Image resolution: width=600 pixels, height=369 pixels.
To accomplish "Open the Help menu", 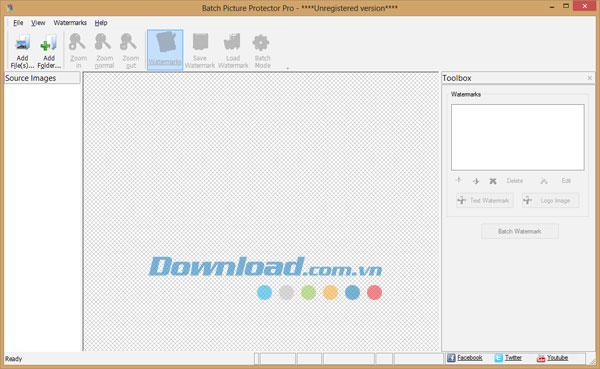I will point(101,23).
